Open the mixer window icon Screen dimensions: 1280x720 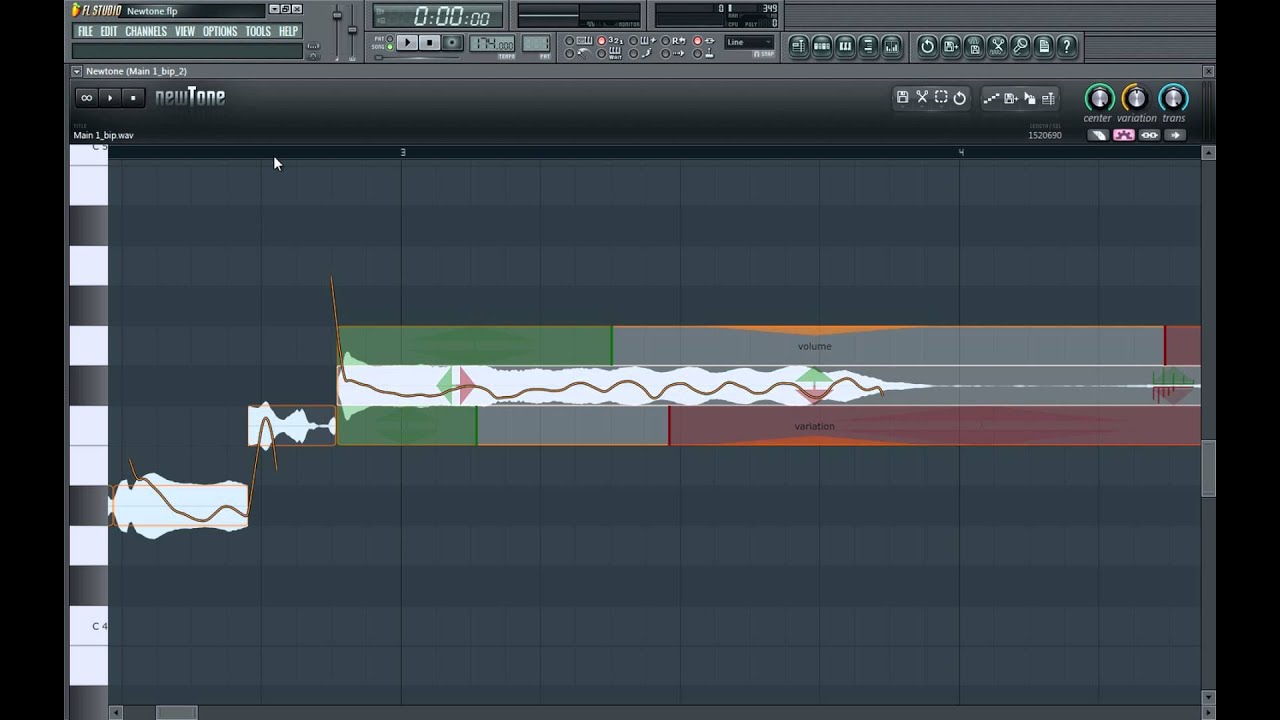(892, 45)
